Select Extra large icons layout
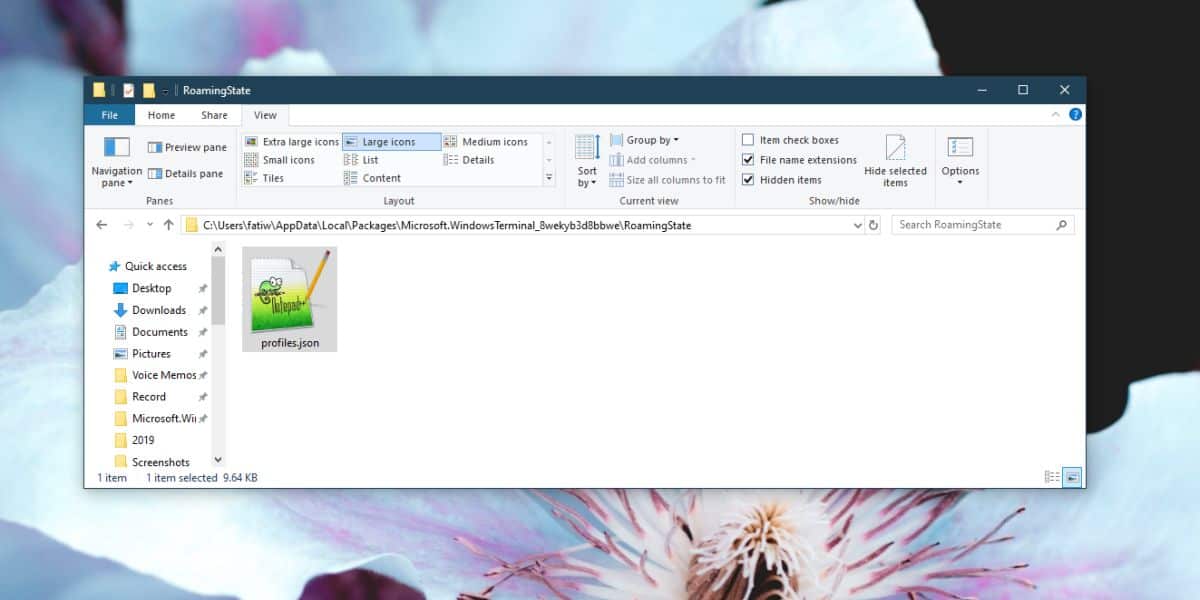 292,142
